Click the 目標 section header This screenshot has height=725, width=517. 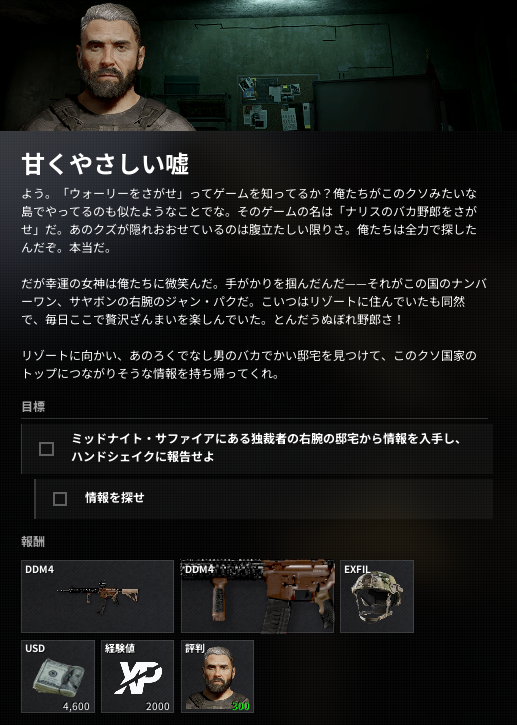pyautogui.click(x=33, y=406)
